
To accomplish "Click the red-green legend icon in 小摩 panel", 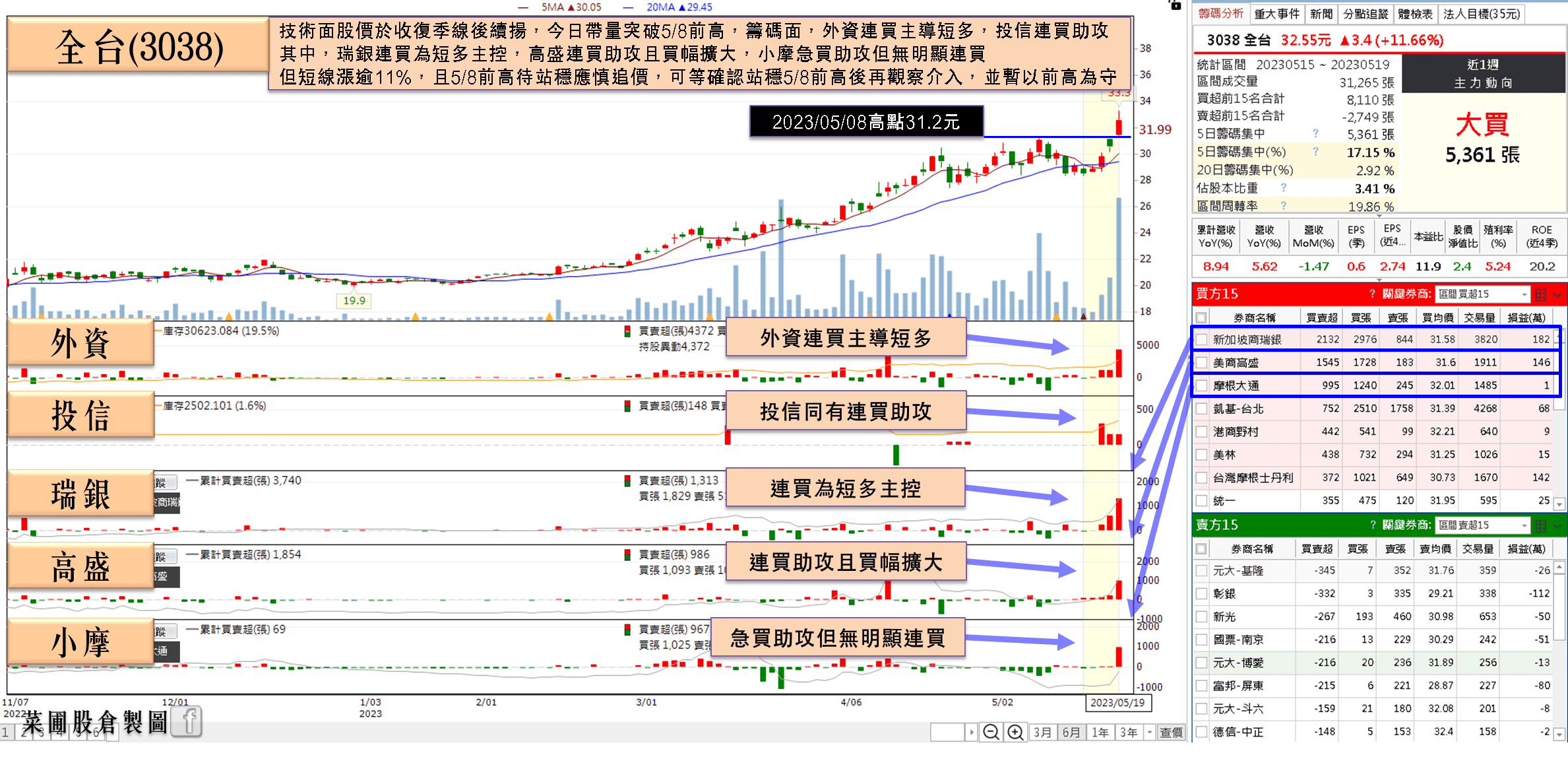I will coord(627,630).
